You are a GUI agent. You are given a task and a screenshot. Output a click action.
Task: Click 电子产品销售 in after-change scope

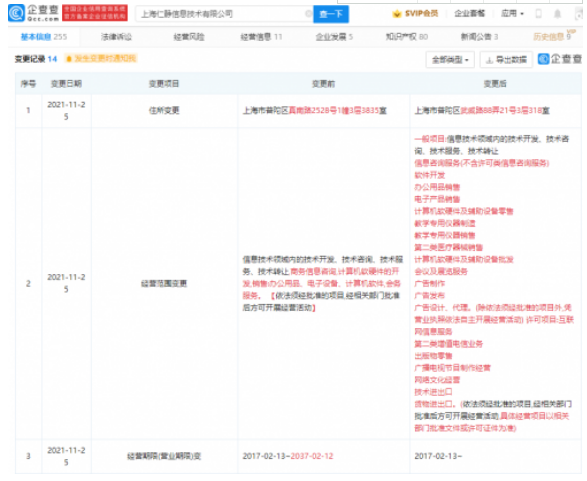(437, 199)
